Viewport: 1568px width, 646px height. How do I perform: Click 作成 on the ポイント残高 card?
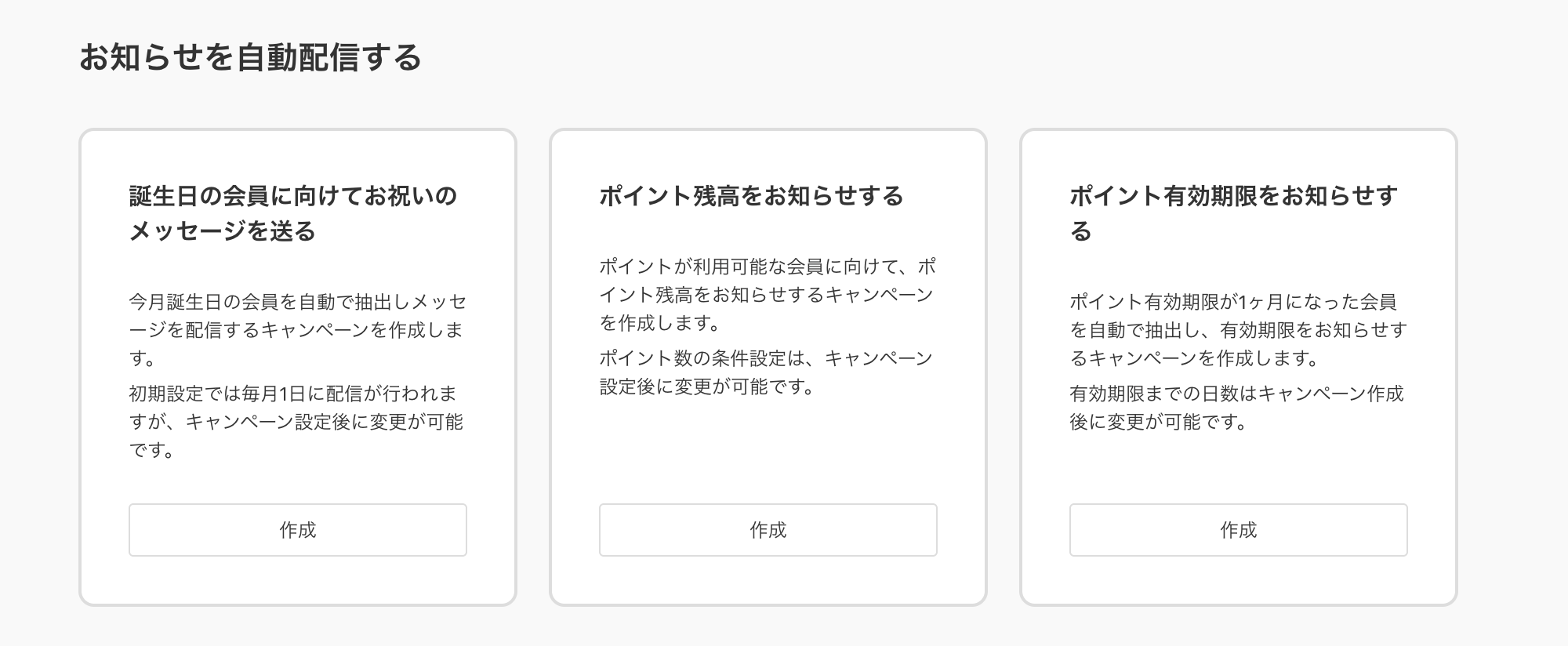(x=767, y=530)
